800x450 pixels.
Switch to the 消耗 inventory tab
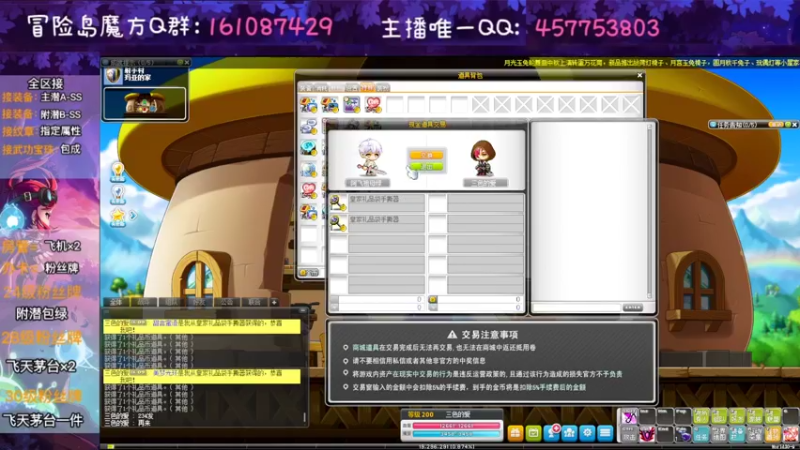321,88
